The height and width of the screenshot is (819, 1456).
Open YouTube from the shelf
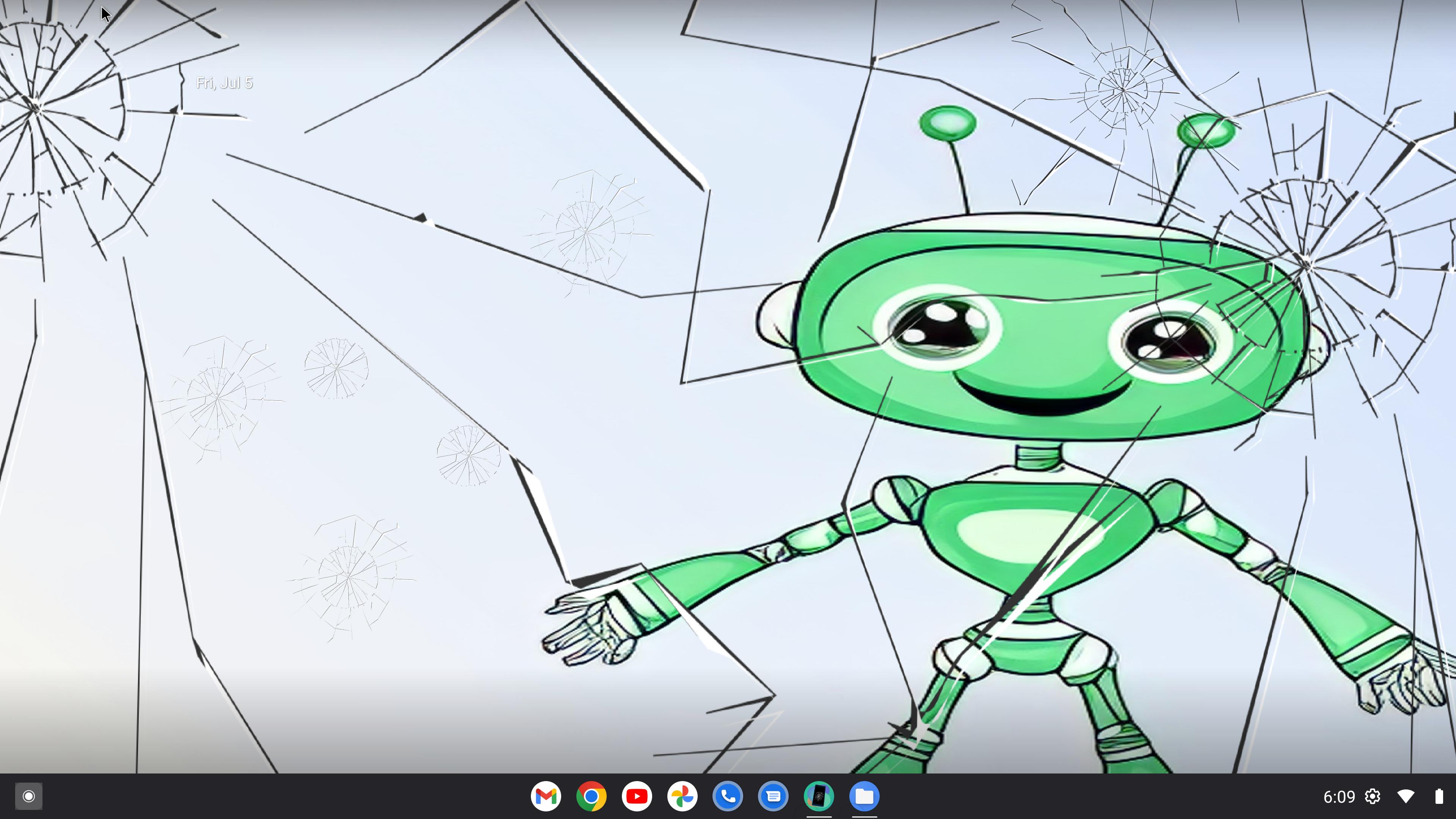click(637, 796)
